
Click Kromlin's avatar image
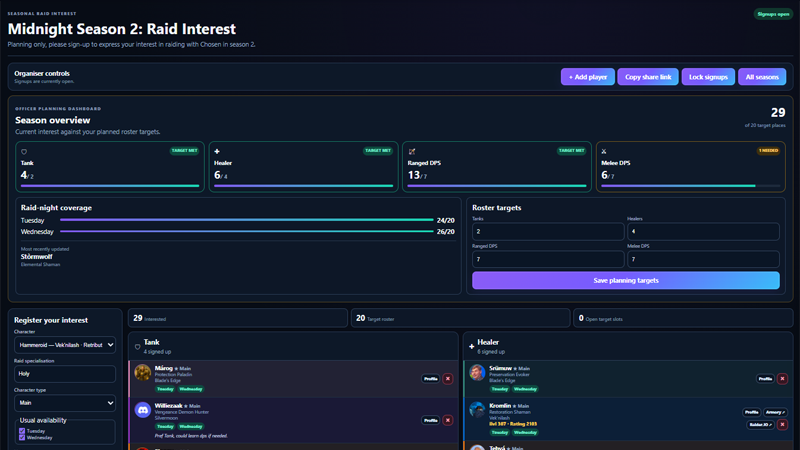pos(477,410)
